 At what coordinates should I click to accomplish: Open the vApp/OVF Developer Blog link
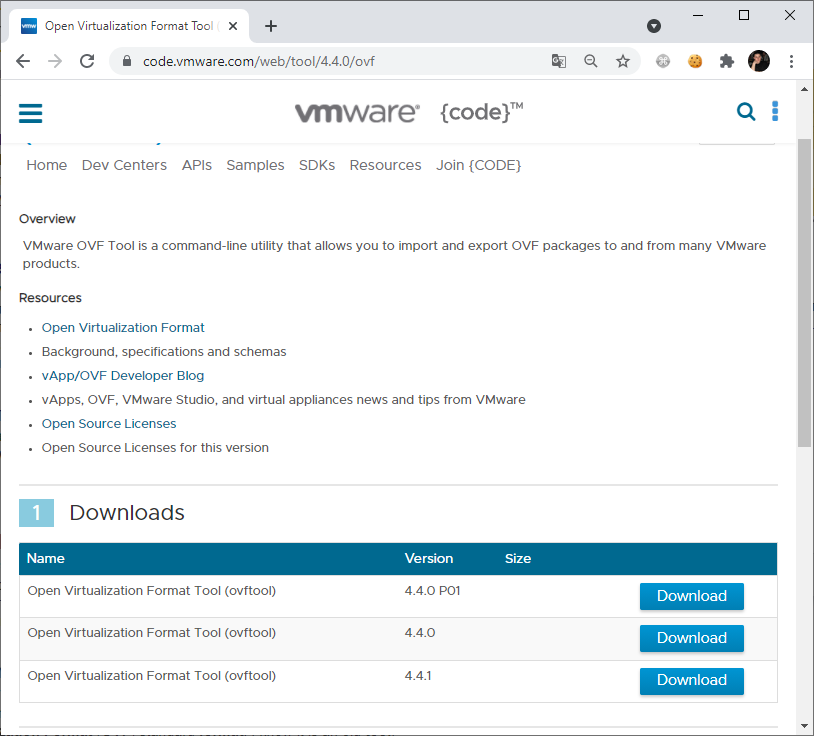point(123,375)
